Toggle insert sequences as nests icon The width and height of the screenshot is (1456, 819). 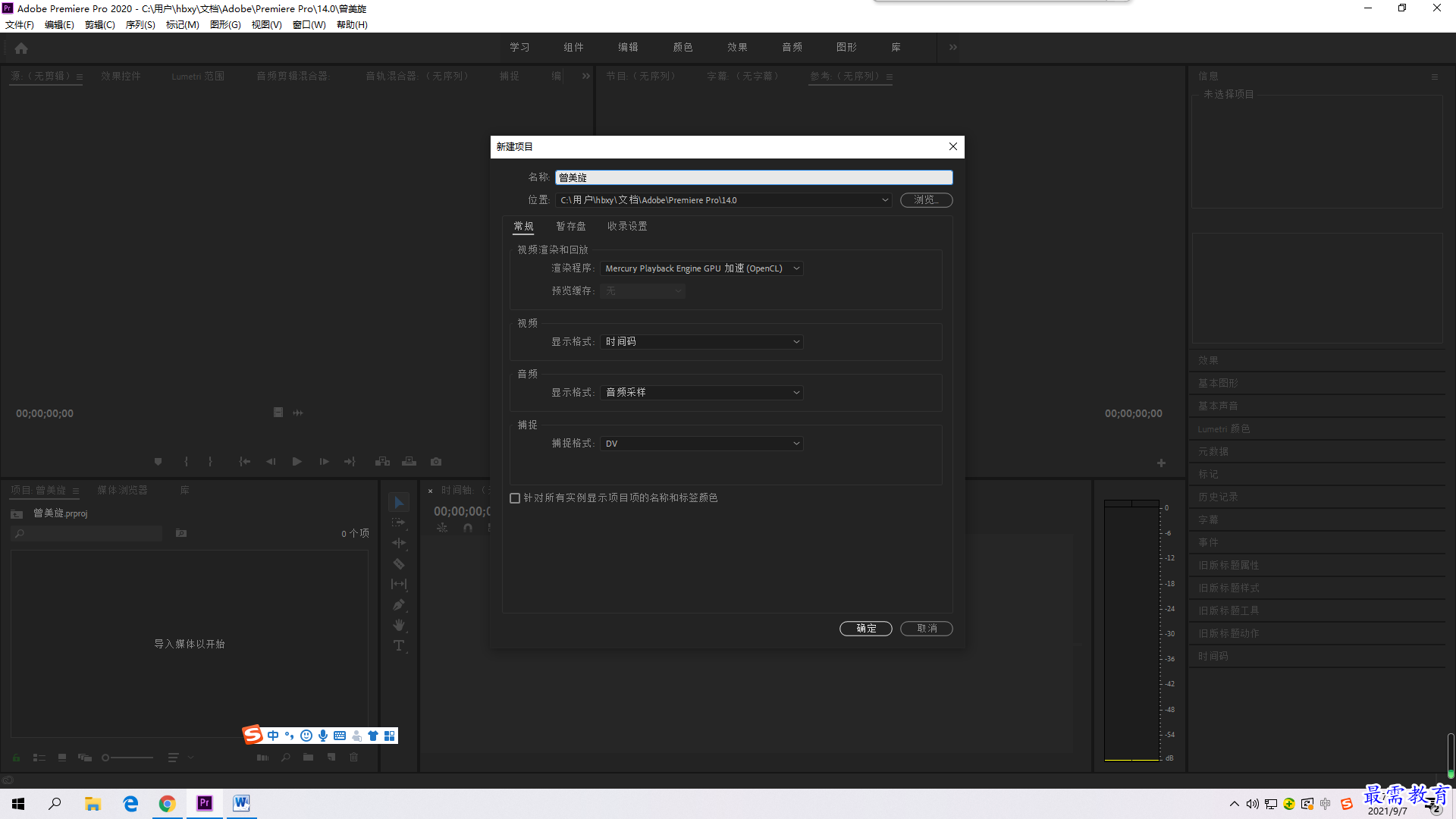[442, 528]
